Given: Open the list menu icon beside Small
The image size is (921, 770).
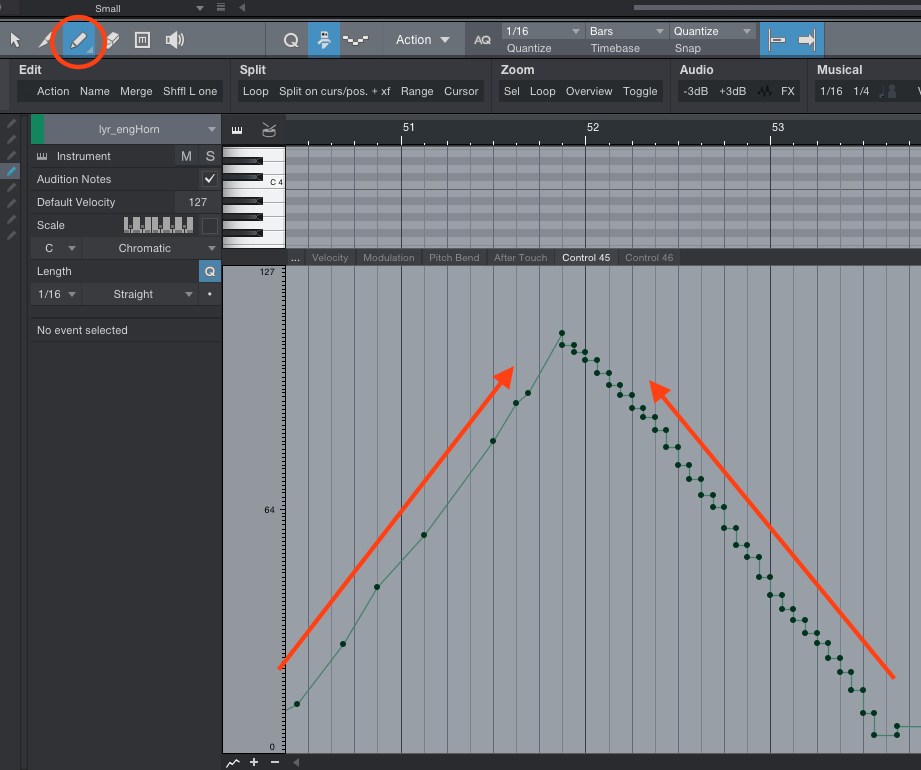Looking at the screenshot, I should coord(221,8).
